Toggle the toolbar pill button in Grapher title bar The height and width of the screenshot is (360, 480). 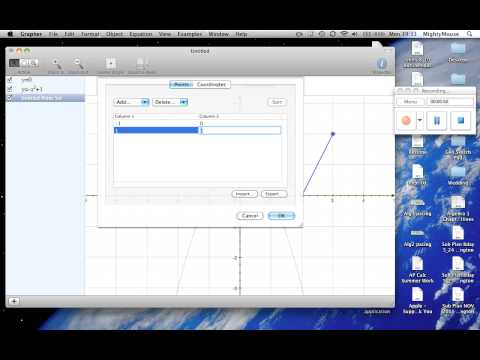coord(388,51)
